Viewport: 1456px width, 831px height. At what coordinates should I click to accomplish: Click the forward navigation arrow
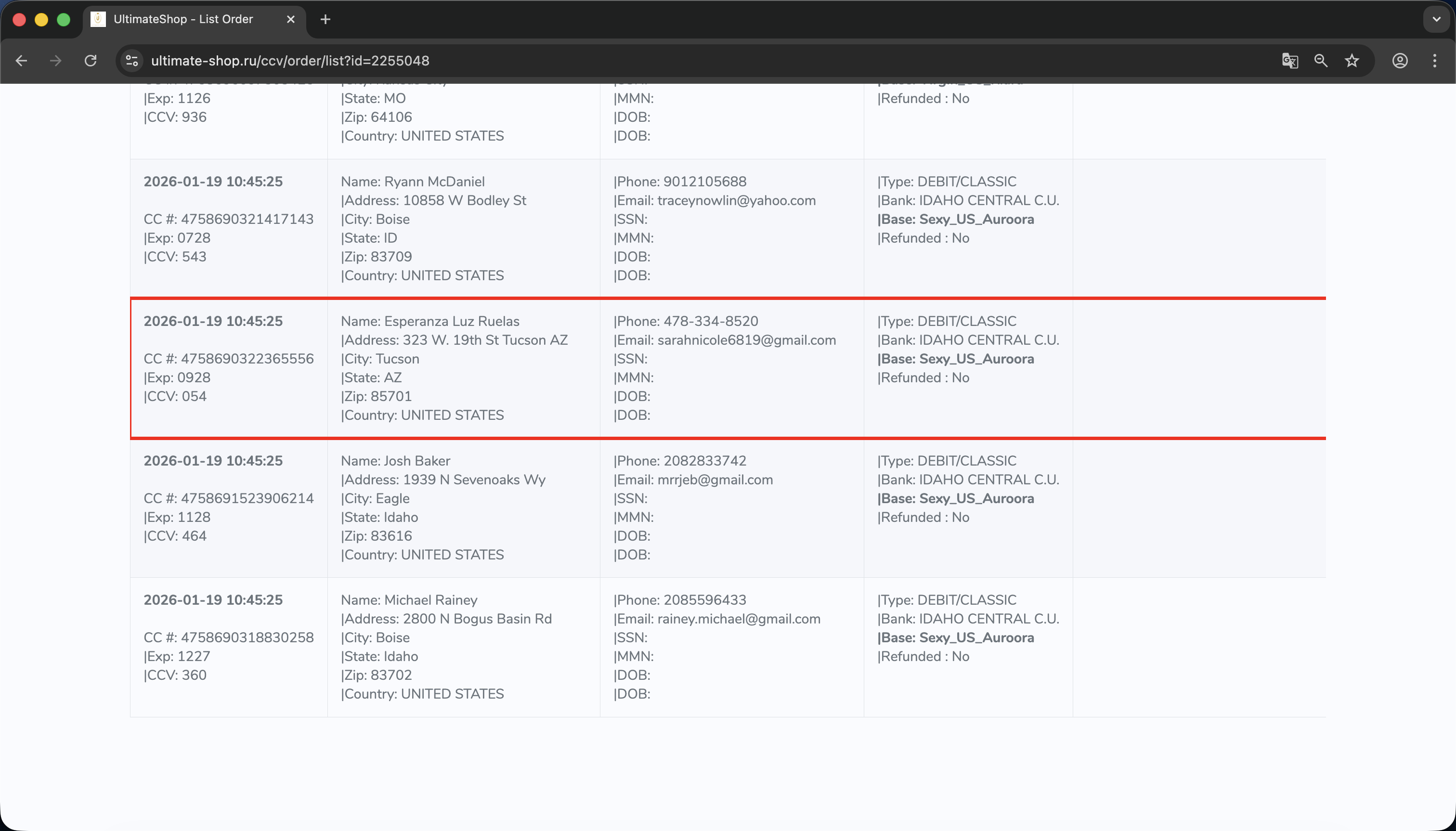[55, 61]
